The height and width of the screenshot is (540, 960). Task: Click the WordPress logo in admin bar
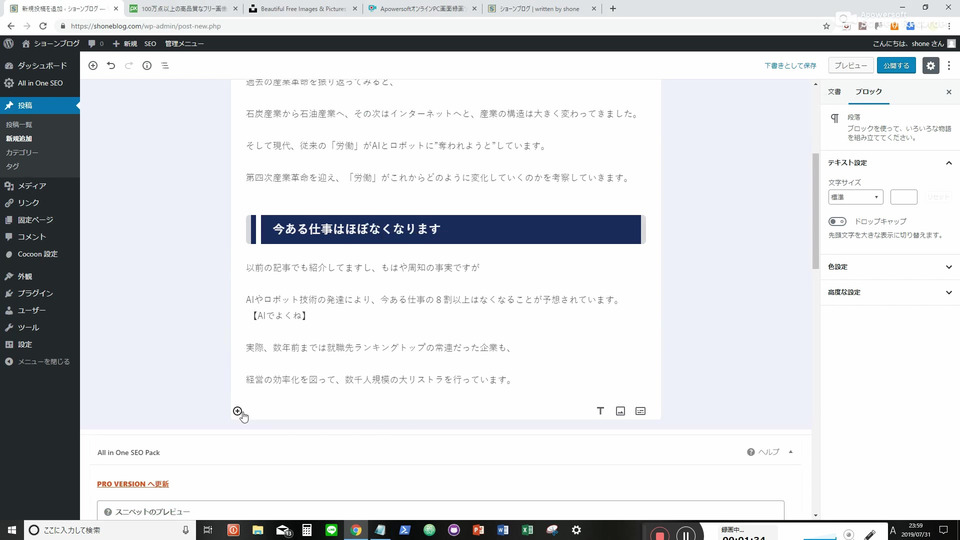[9, 43]
